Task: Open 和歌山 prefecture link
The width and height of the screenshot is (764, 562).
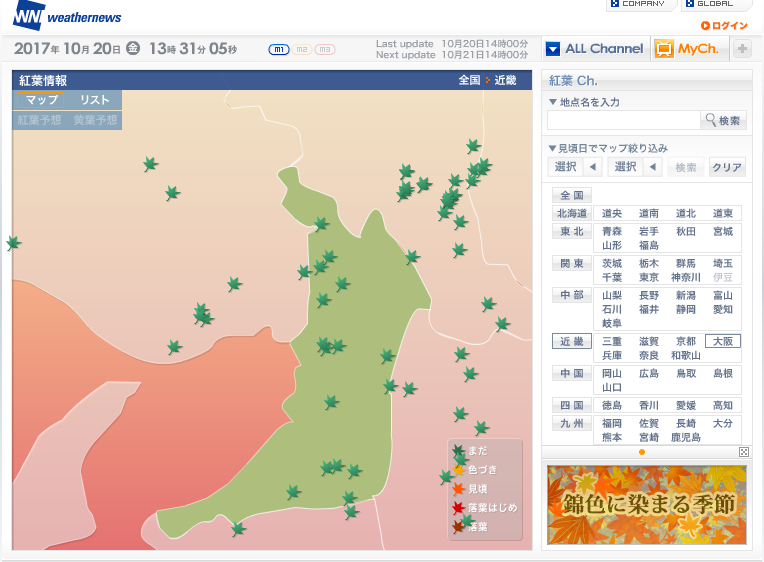Action: coord(686,355)
